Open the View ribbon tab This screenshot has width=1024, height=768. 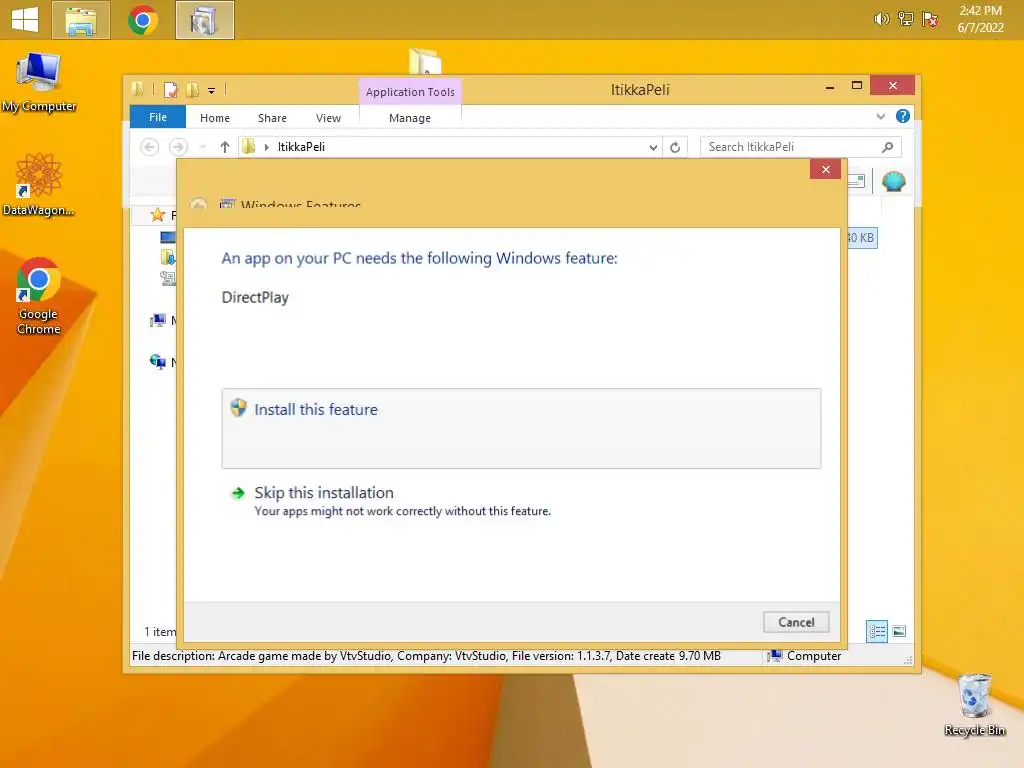tap(328, 118)
